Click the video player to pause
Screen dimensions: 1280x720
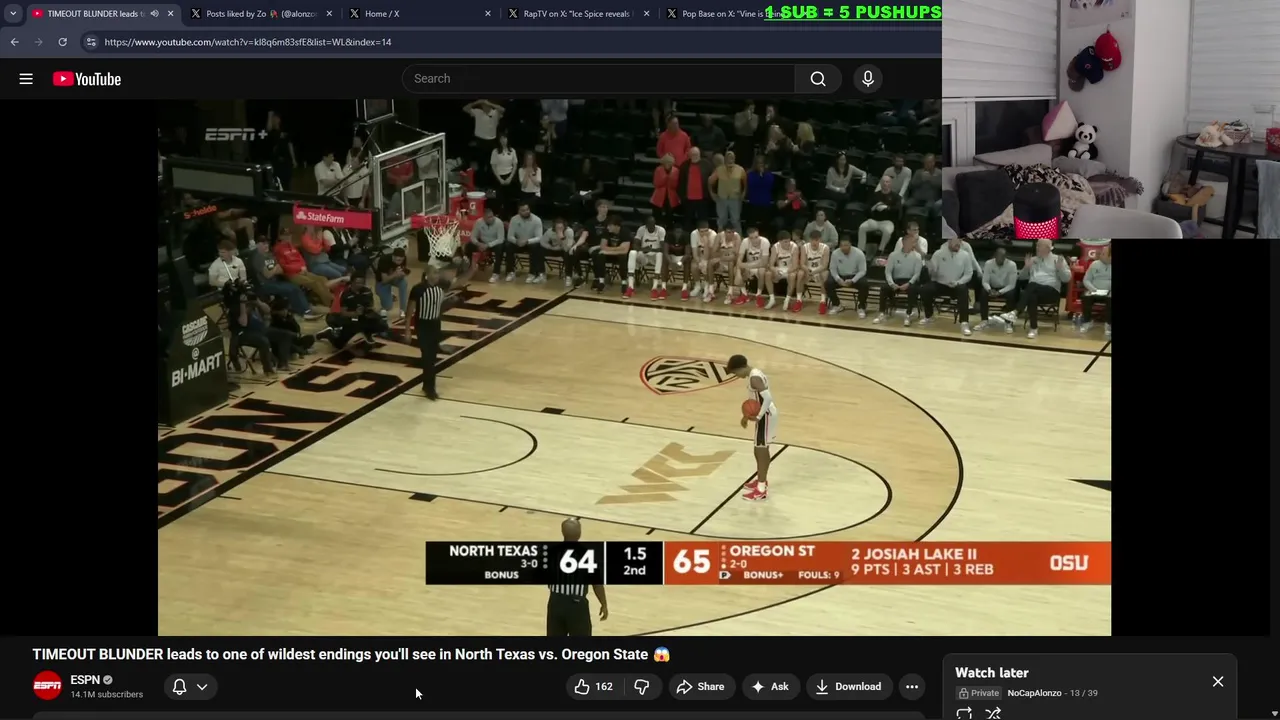pyautogui.click(x=634, y=367)
